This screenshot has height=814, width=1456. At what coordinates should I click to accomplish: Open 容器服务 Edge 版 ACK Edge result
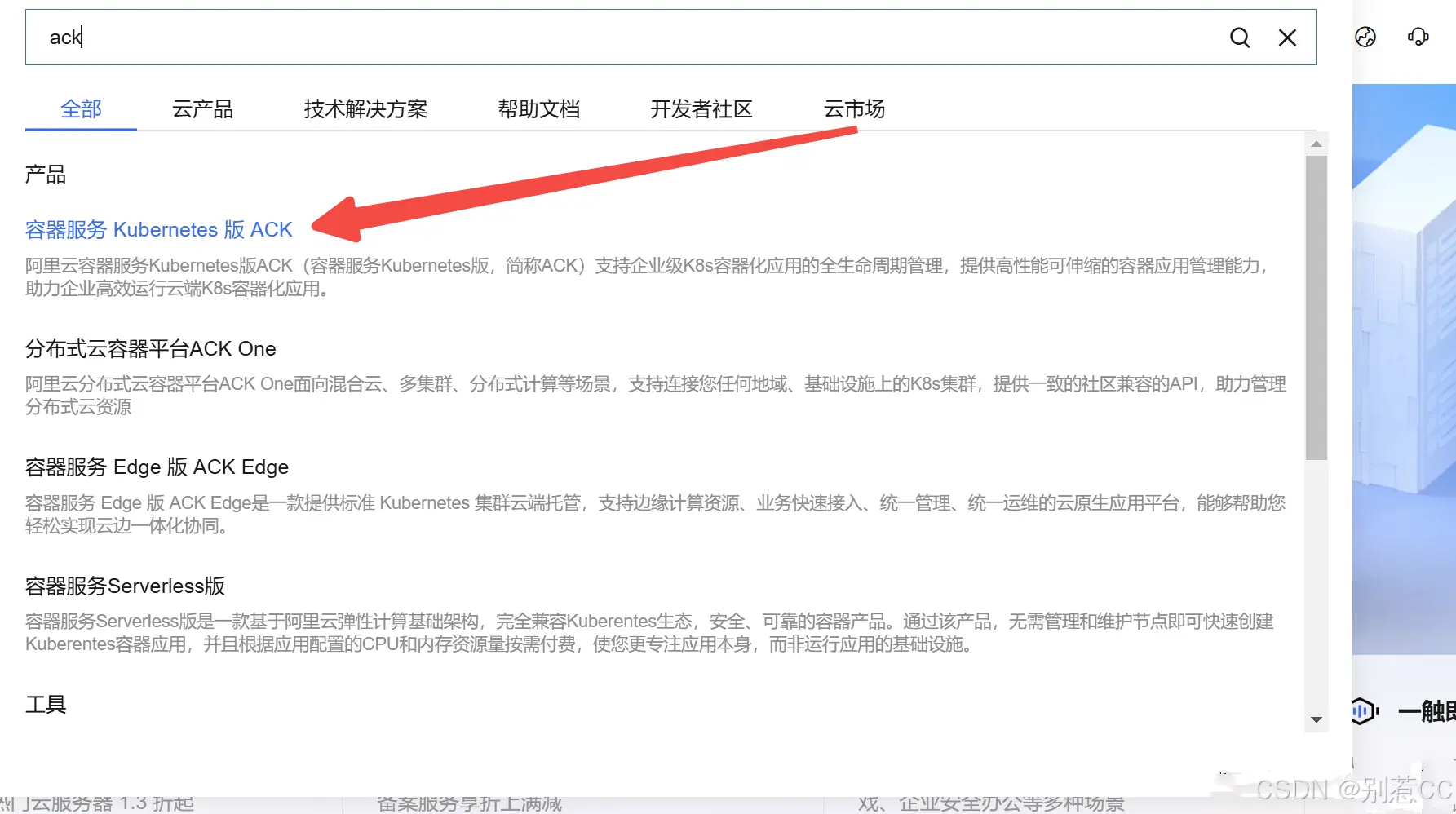pyautogui.click(x=157, y=467)
